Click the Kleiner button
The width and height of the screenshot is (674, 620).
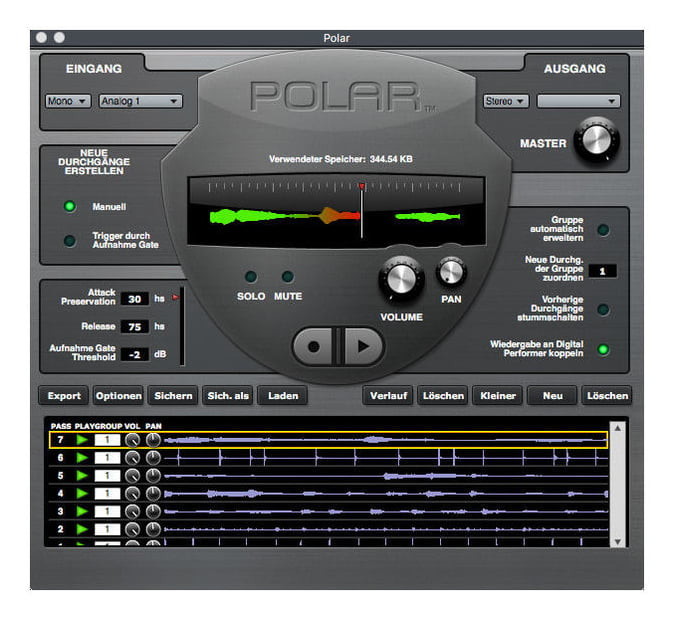pyautogui.click(x=498, y=396)
